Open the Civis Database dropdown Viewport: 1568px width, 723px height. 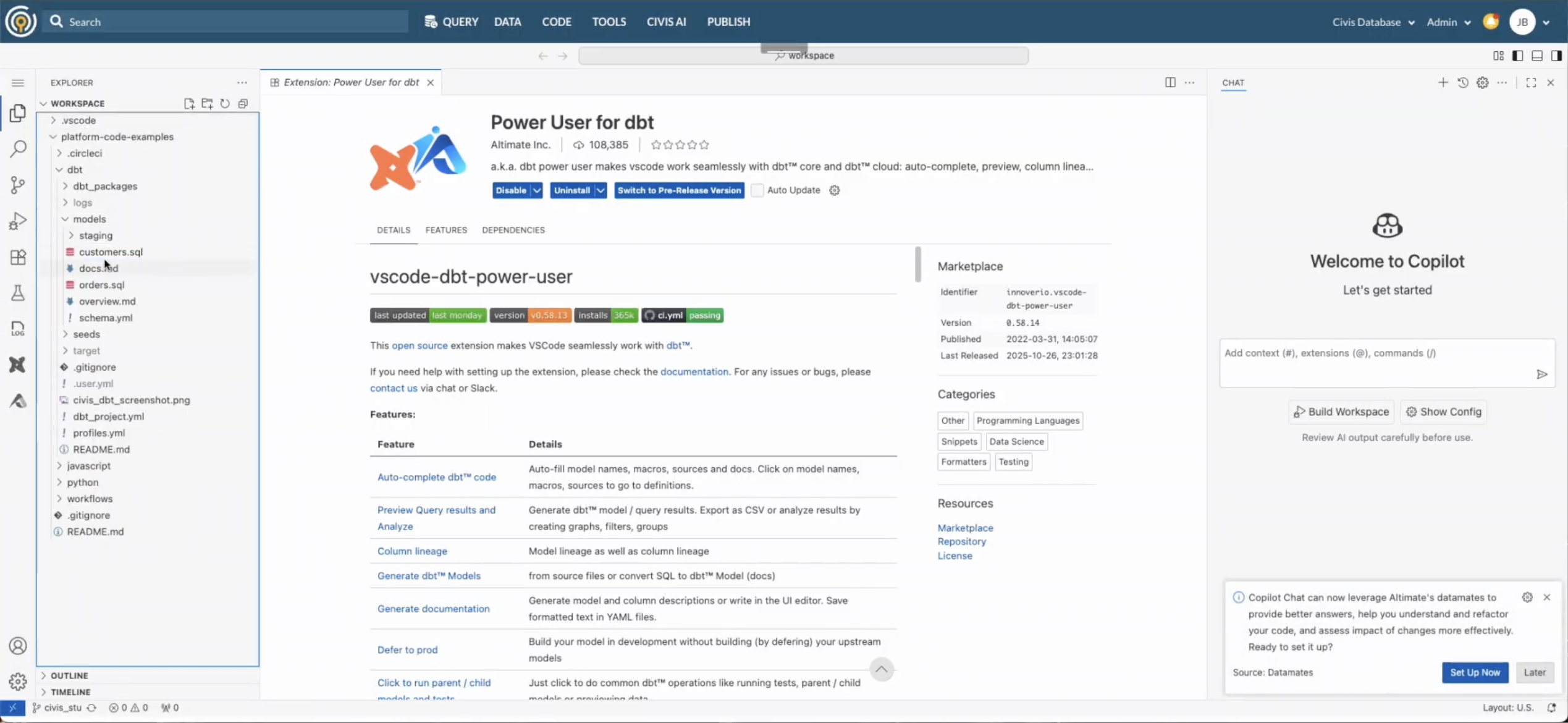1373,22
